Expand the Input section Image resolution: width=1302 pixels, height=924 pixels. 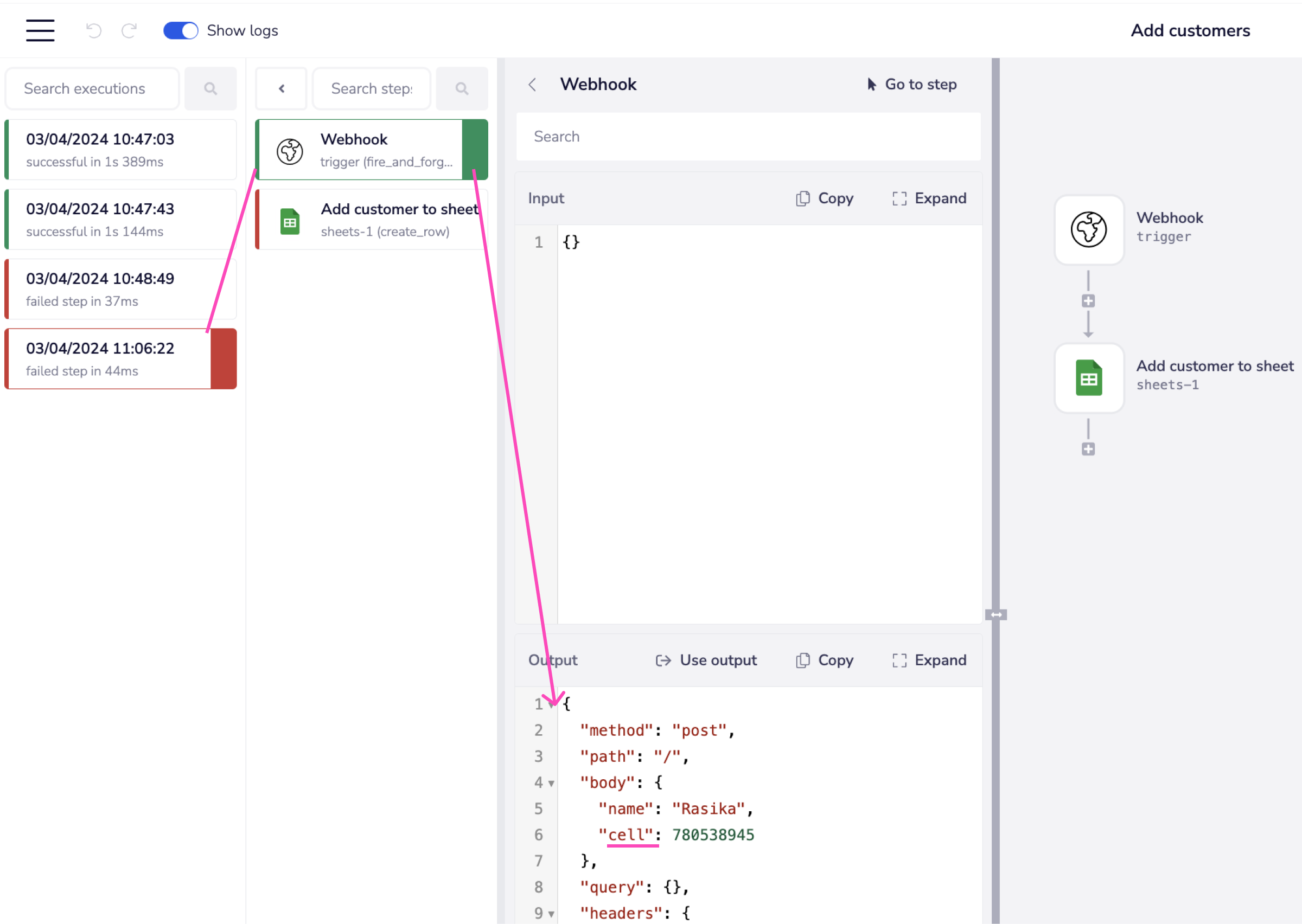(929, 198)
